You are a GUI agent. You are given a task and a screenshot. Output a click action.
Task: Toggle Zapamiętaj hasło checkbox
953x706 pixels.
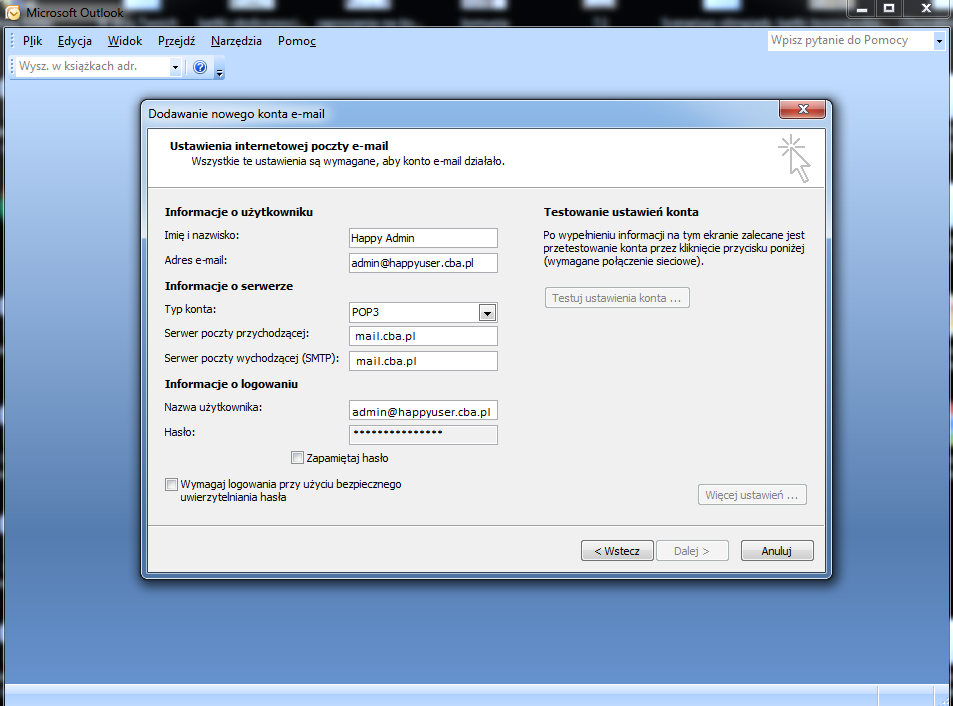pyautogui.click(x=297, y=458)
